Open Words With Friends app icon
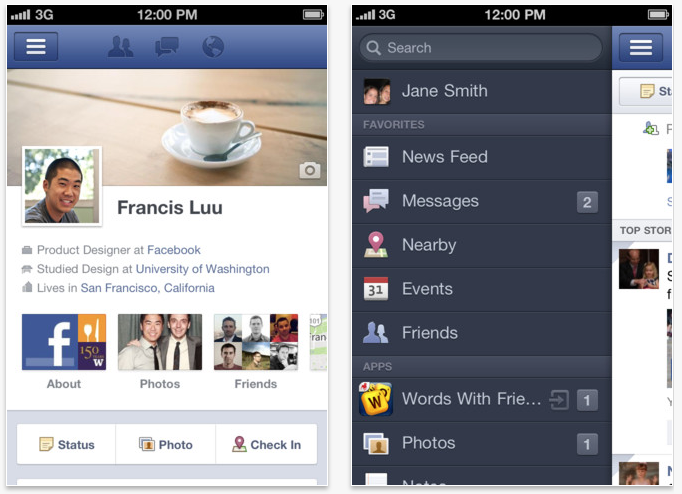Viewport: 682px width, 494px height. [x=376, y=399]
